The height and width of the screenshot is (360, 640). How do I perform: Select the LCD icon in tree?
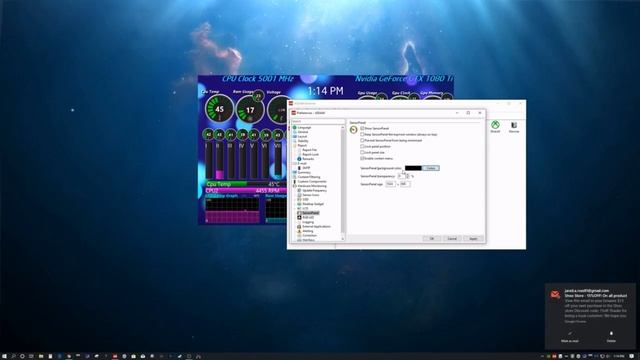pos(299,208)
